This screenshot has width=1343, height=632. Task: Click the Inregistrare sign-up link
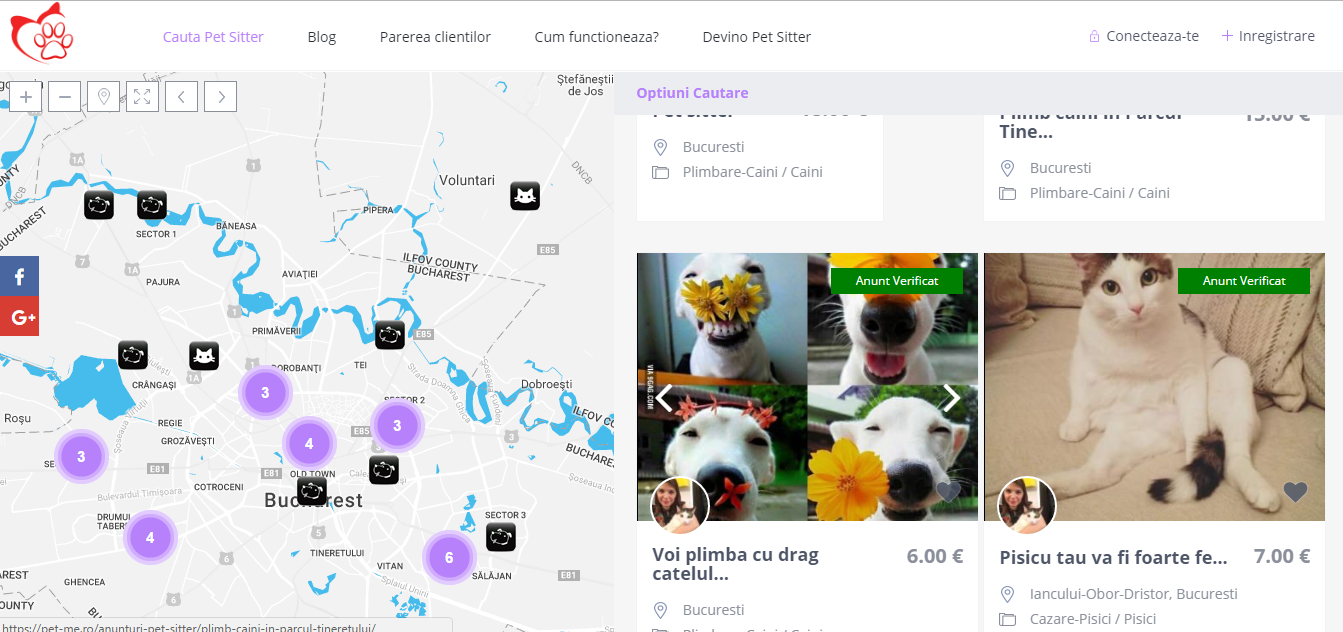click(1277, 36)
